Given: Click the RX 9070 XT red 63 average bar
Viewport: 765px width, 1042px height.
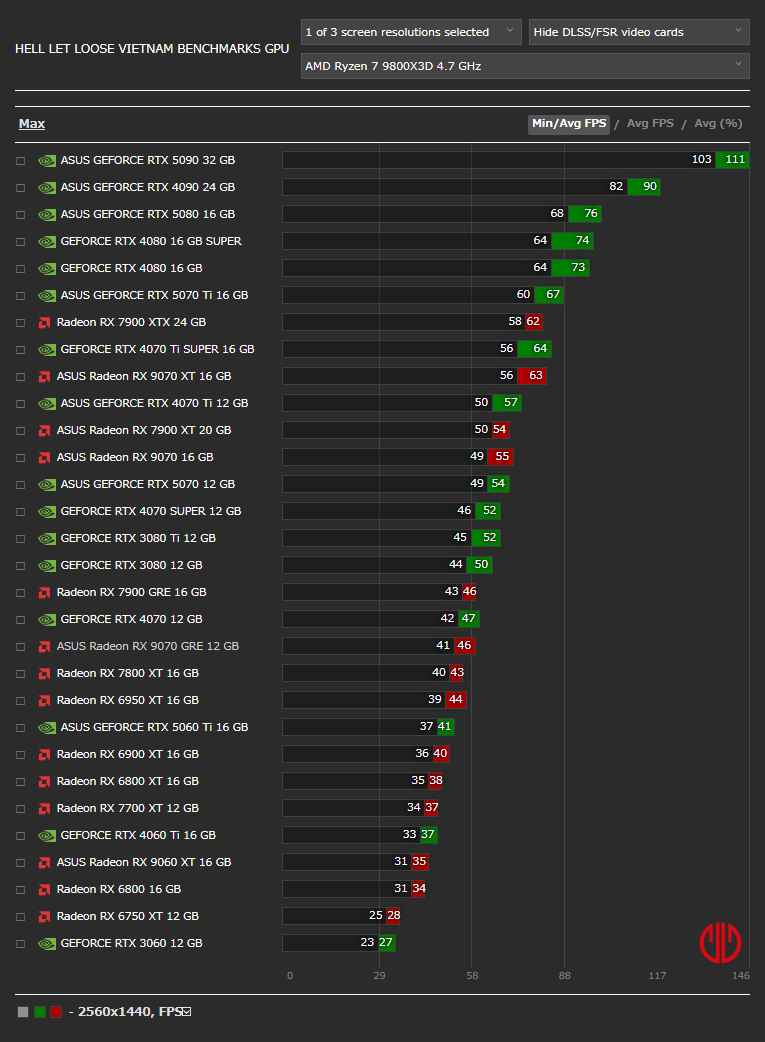Looking at the screenshot, I should tap(532, 375).
